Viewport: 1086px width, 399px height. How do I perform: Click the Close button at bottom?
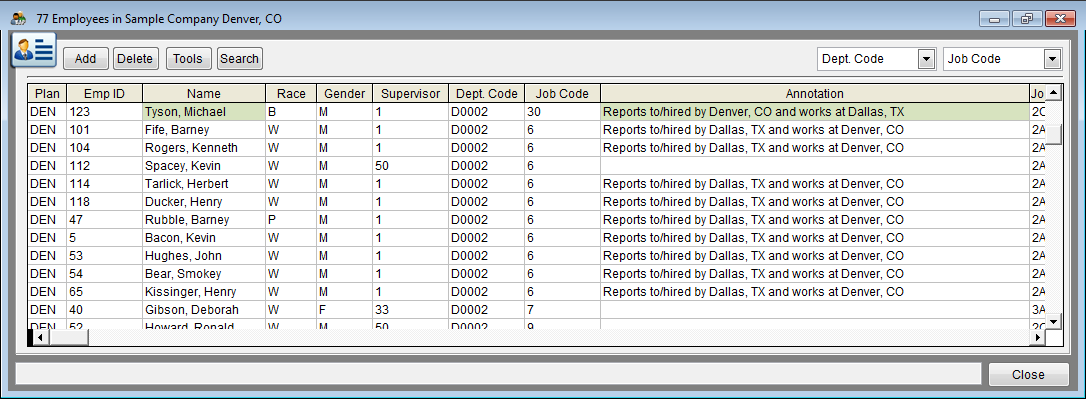tap(1028, 375)
